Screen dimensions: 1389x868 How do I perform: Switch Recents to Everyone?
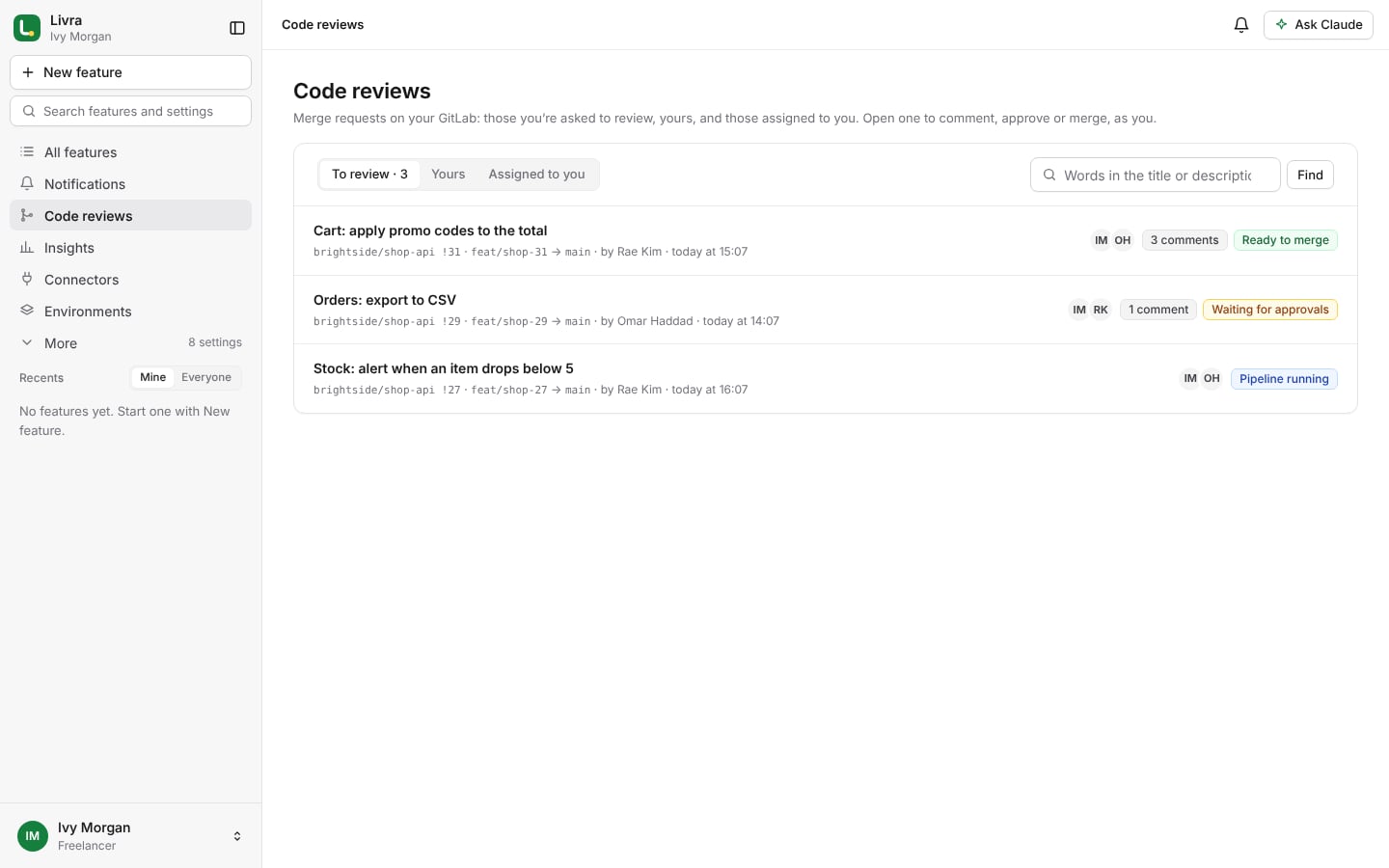[206, 377]
